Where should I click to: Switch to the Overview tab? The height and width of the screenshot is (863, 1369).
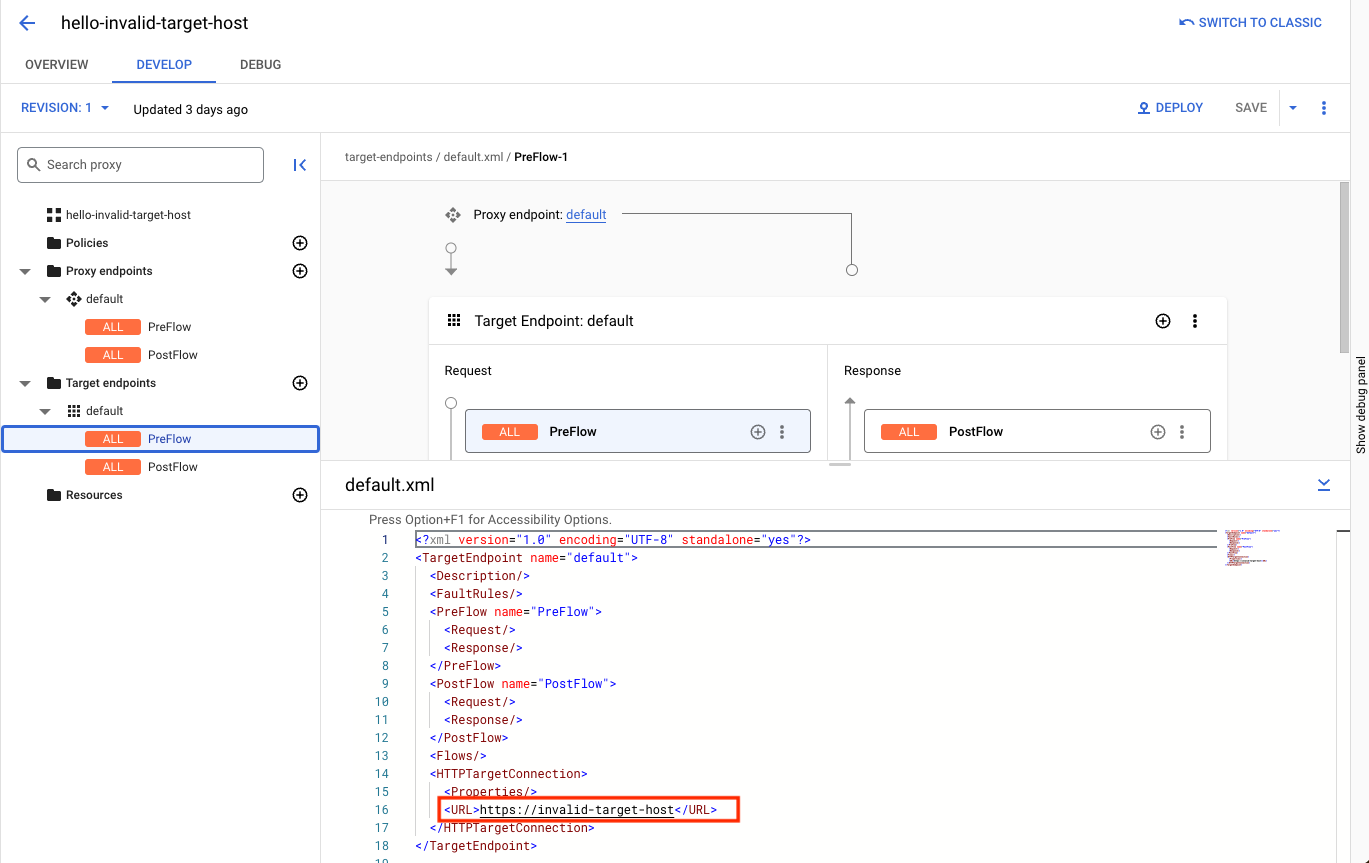point(57,64)
